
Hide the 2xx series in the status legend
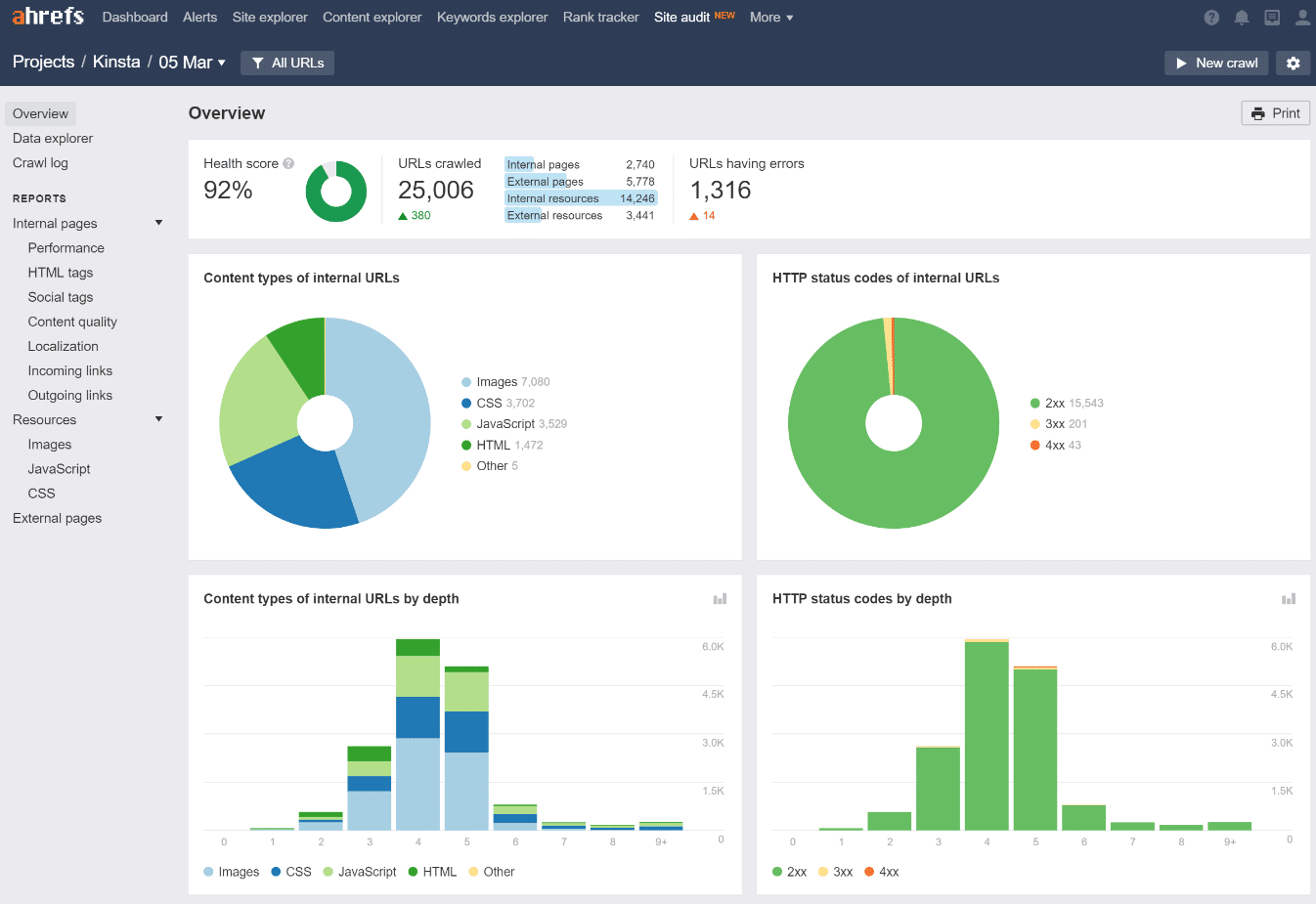tap(792, 871)
